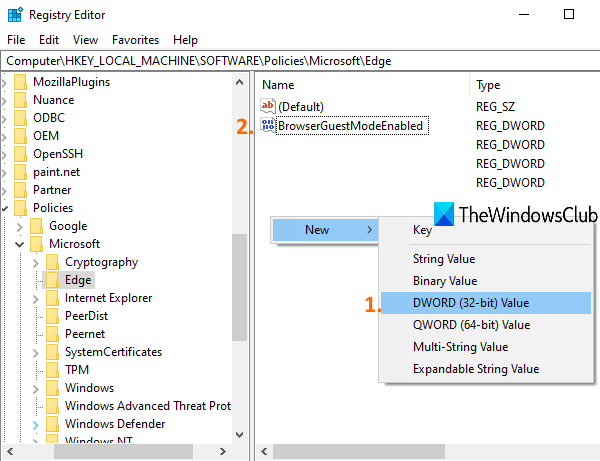Choose Expandable String Value in the submenu
Image resolution: width=600 pixels, height=461 pixels.
coord(486,369)
